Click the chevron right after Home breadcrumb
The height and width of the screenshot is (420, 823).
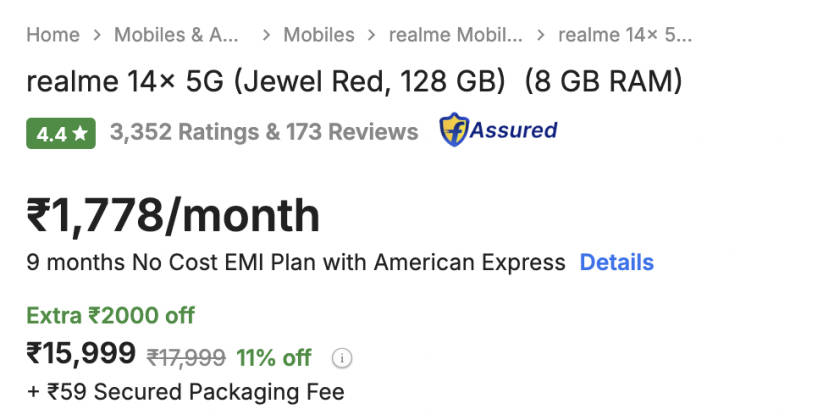97,35
